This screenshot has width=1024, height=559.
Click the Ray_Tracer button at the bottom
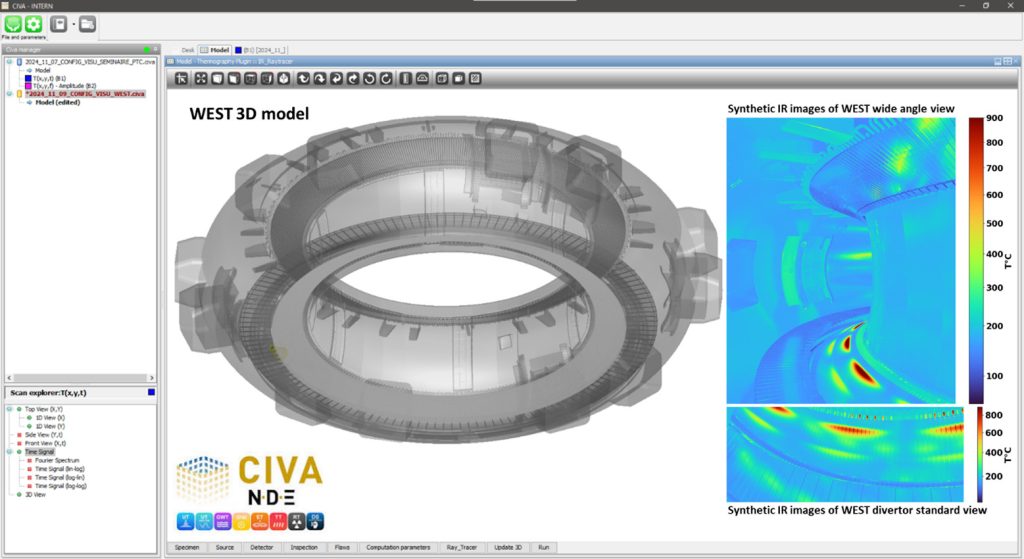pyautogui.click(x=462, y=547)
